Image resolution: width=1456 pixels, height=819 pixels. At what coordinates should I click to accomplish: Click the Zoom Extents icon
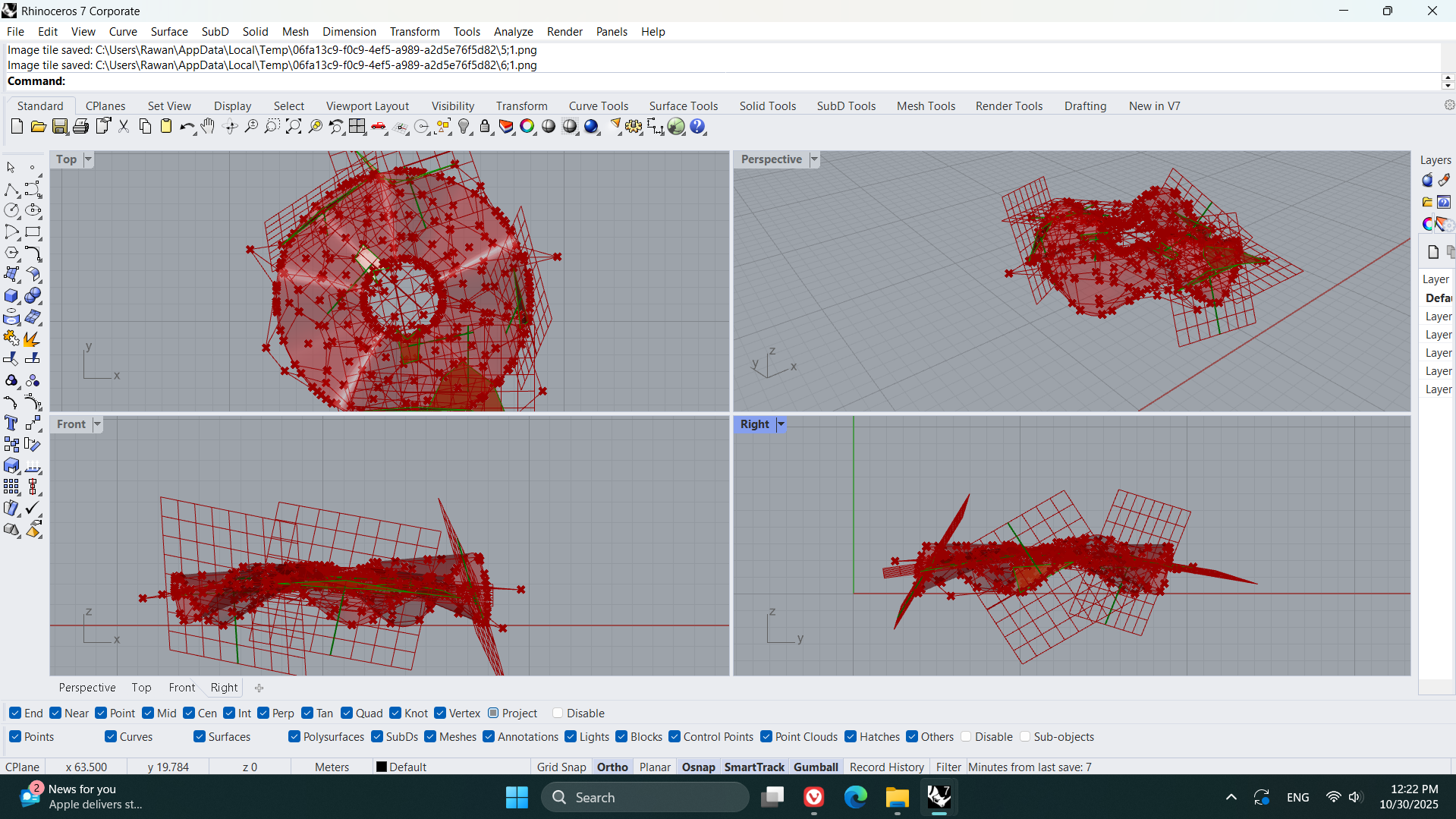point(293,127)
